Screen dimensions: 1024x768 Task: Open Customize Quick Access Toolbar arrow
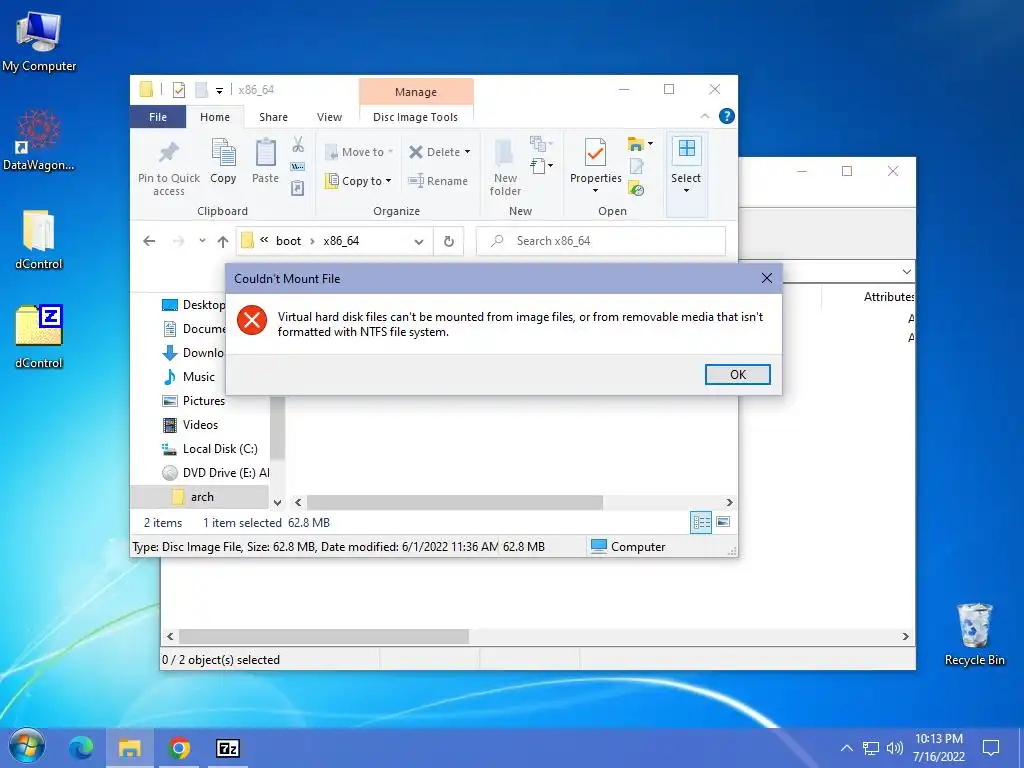point(219,90)
